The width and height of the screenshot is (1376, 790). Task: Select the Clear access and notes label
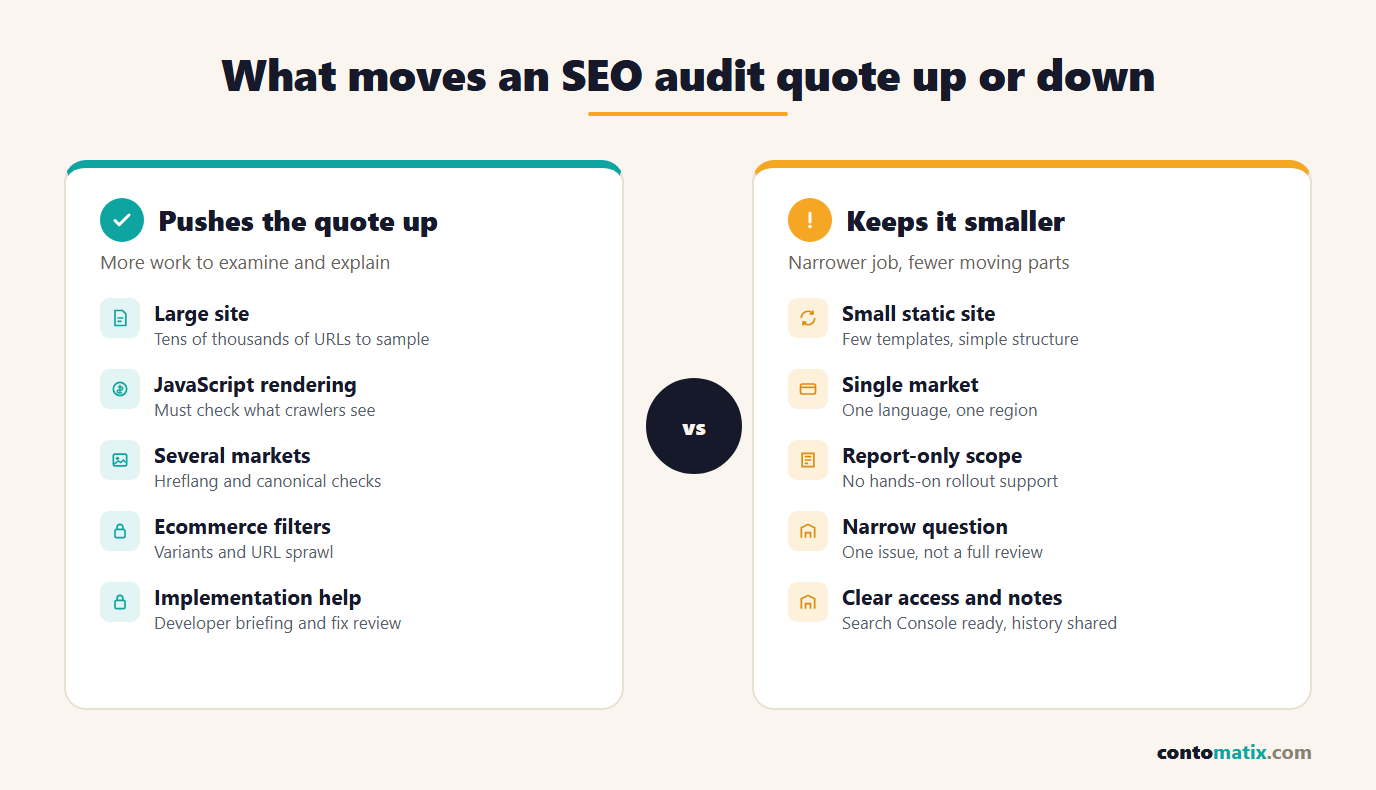click(952, 598)
